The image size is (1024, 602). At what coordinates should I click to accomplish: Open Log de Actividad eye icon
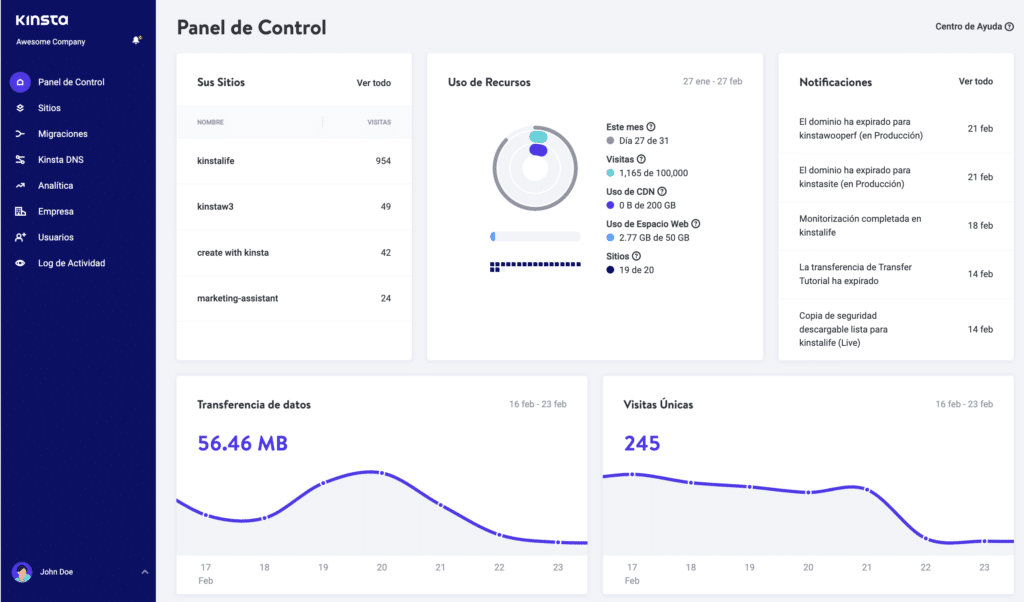(18, 263)
